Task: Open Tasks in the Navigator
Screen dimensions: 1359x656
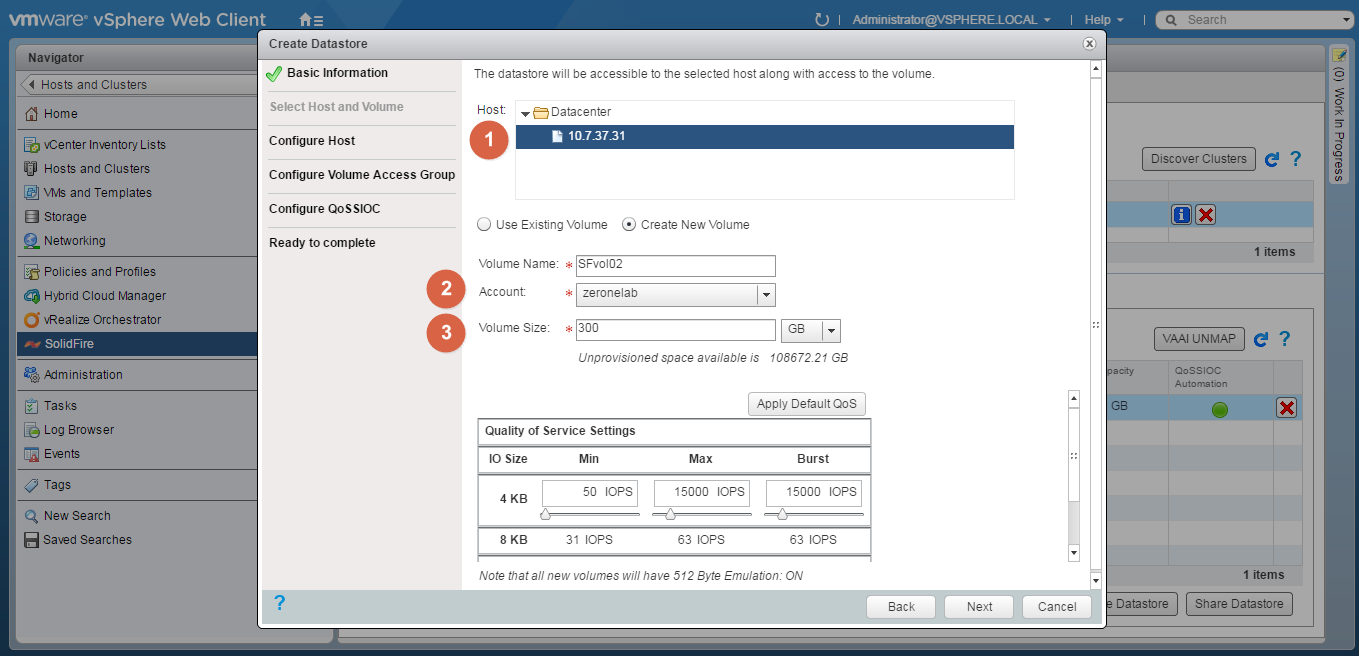Action: click(x=60, y=406)
